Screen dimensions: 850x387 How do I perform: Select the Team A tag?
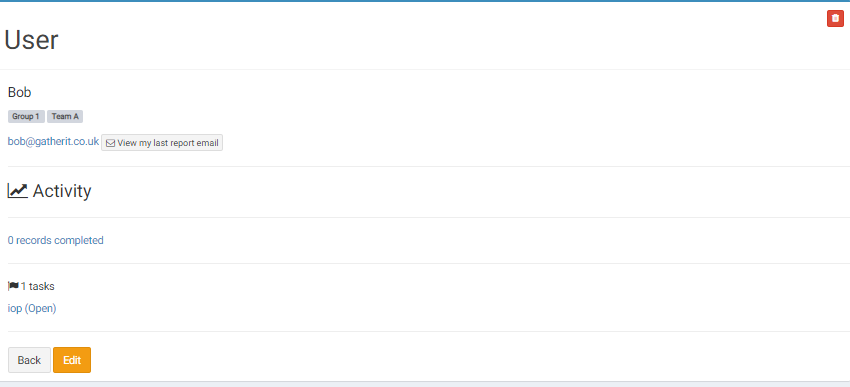click(65, 117)
